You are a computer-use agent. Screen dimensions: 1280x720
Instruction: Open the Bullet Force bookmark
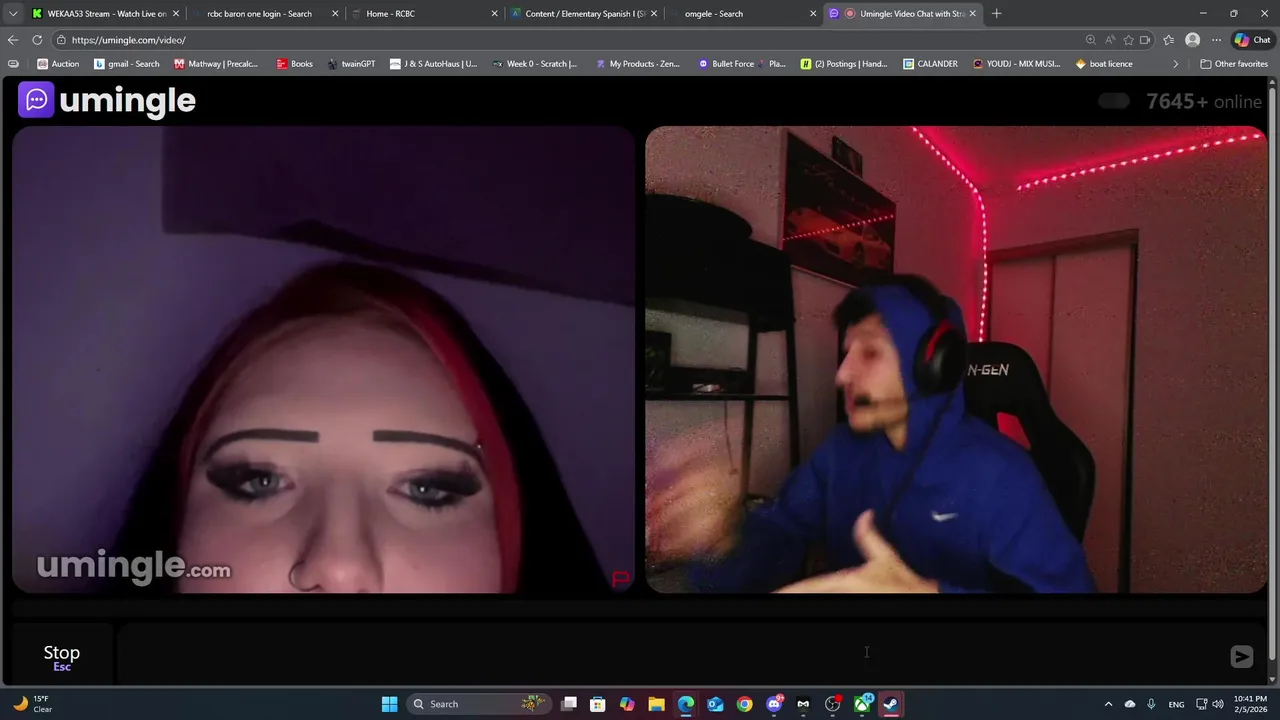[x=742, y=64]
